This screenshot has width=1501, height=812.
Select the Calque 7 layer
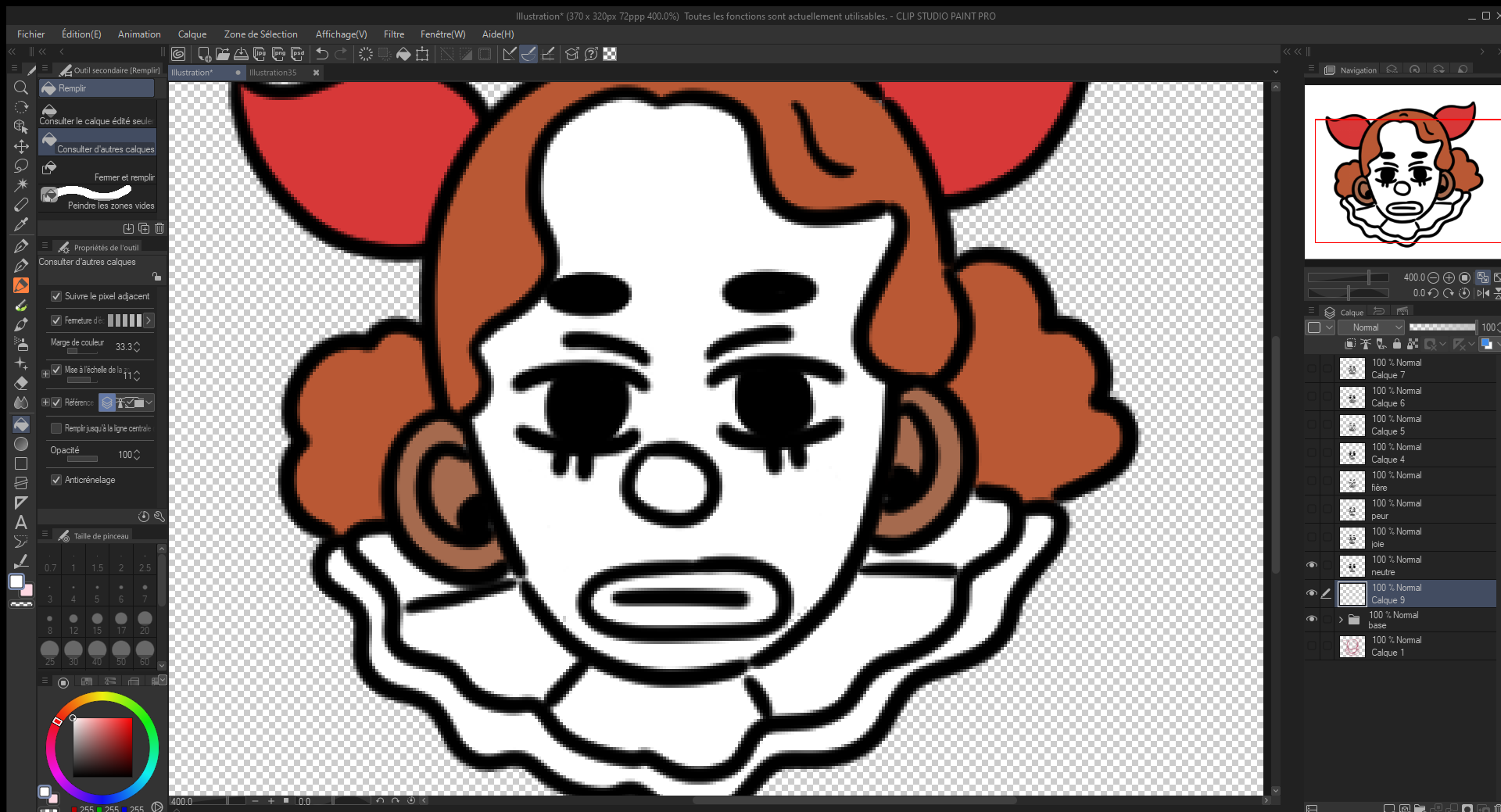click(1417, 369)
